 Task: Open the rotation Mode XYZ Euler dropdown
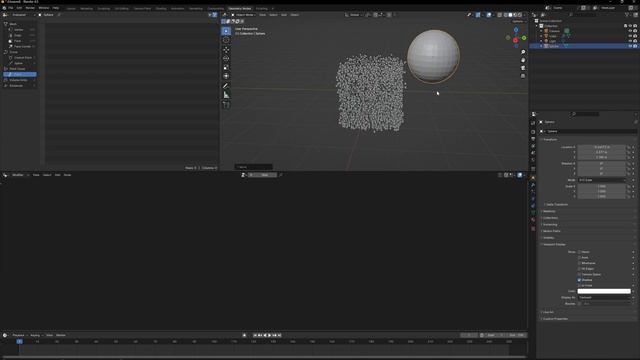602,180
